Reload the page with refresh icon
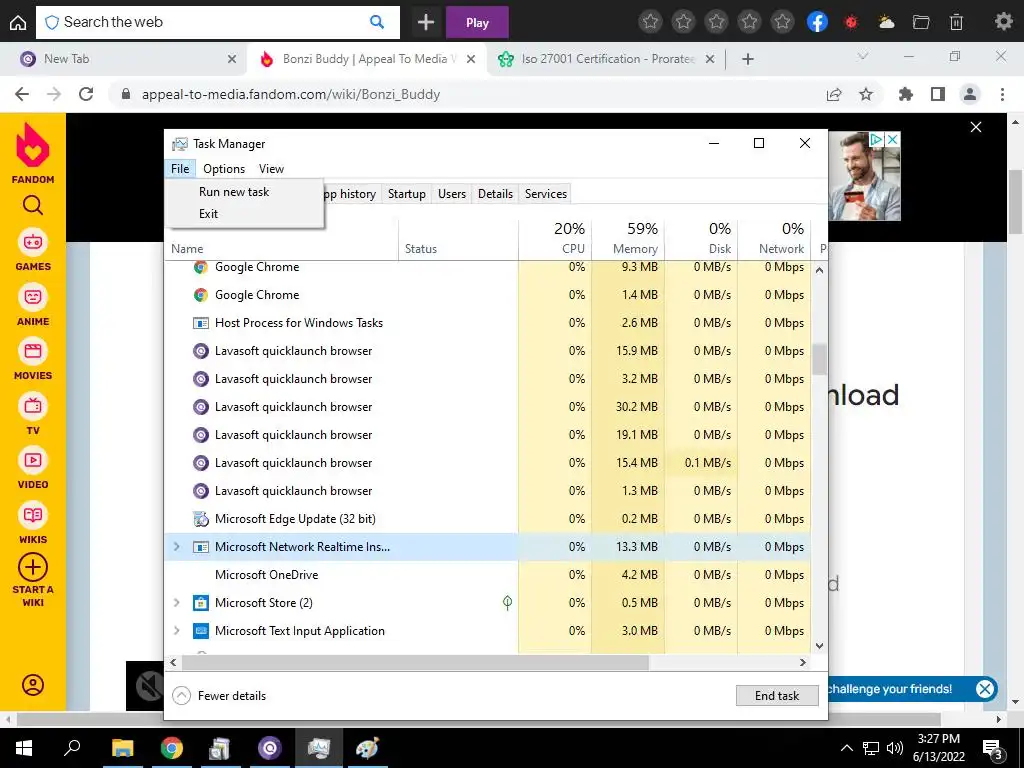This screenshot has height=768, width=1024. (x=86, y=94)
